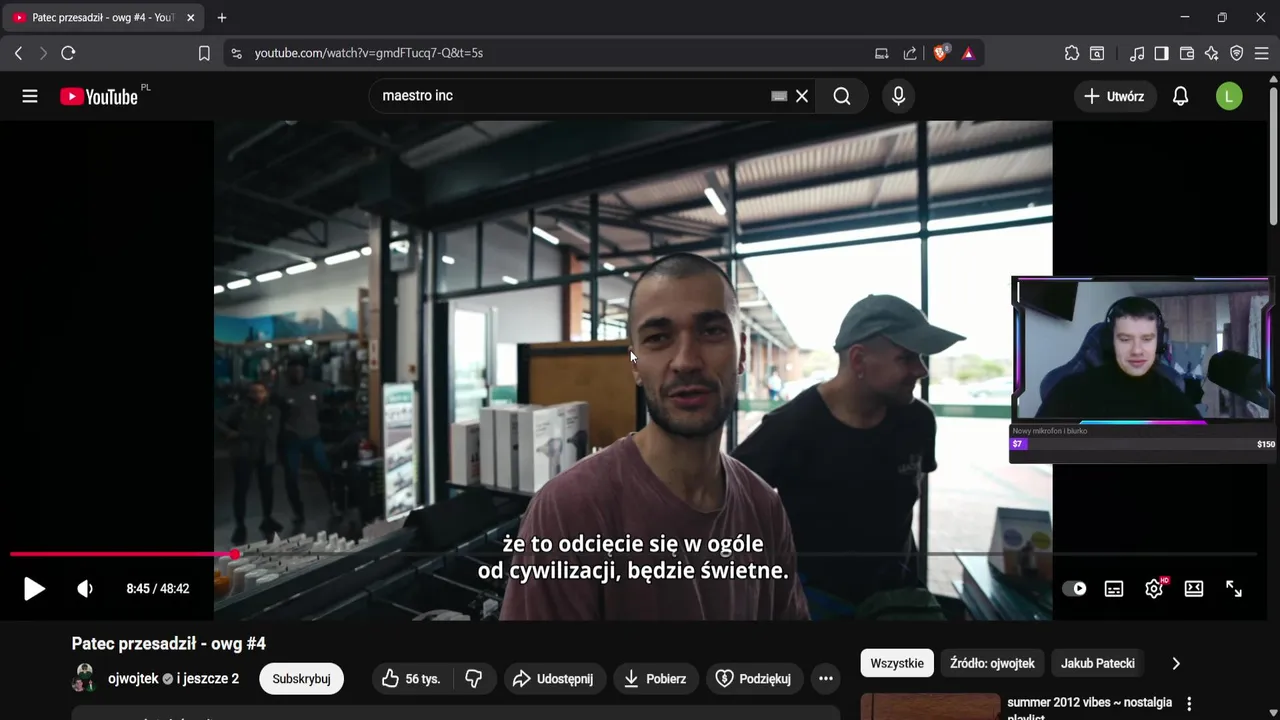This screenshot has height=720, width=1280.
Task: Play the video
Action: point(34,589)
